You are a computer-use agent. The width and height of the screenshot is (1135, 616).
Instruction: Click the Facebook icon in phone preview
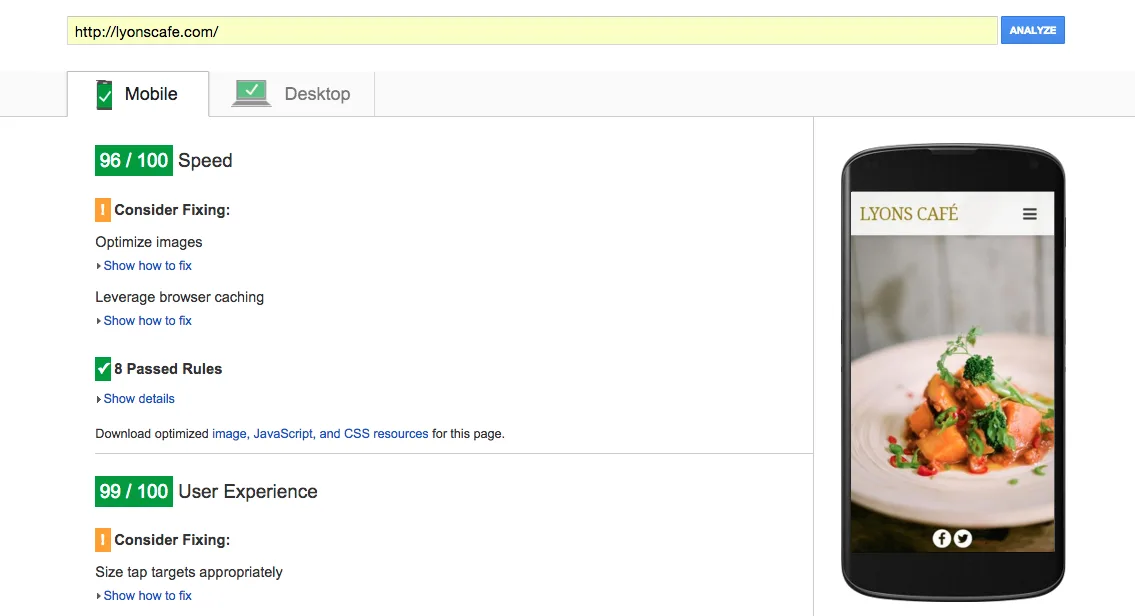point(941,539)
